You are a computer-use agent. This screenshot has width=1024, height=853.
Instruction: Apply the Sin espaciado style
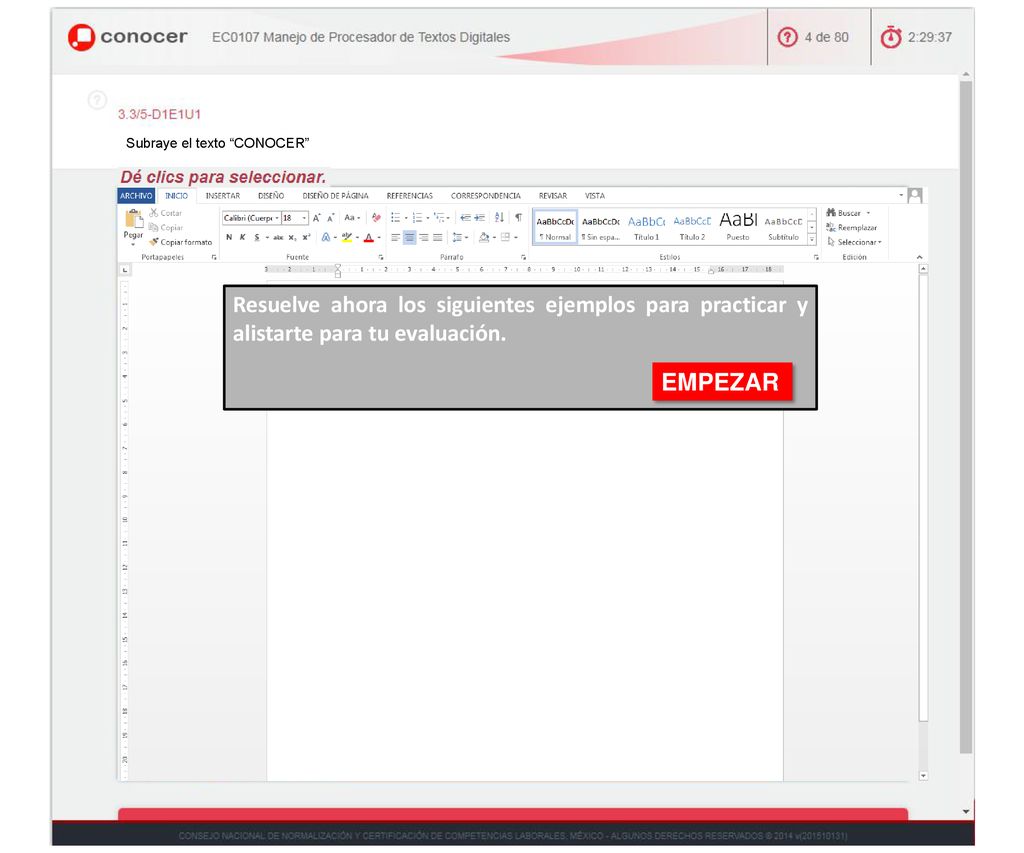[601, 227]
